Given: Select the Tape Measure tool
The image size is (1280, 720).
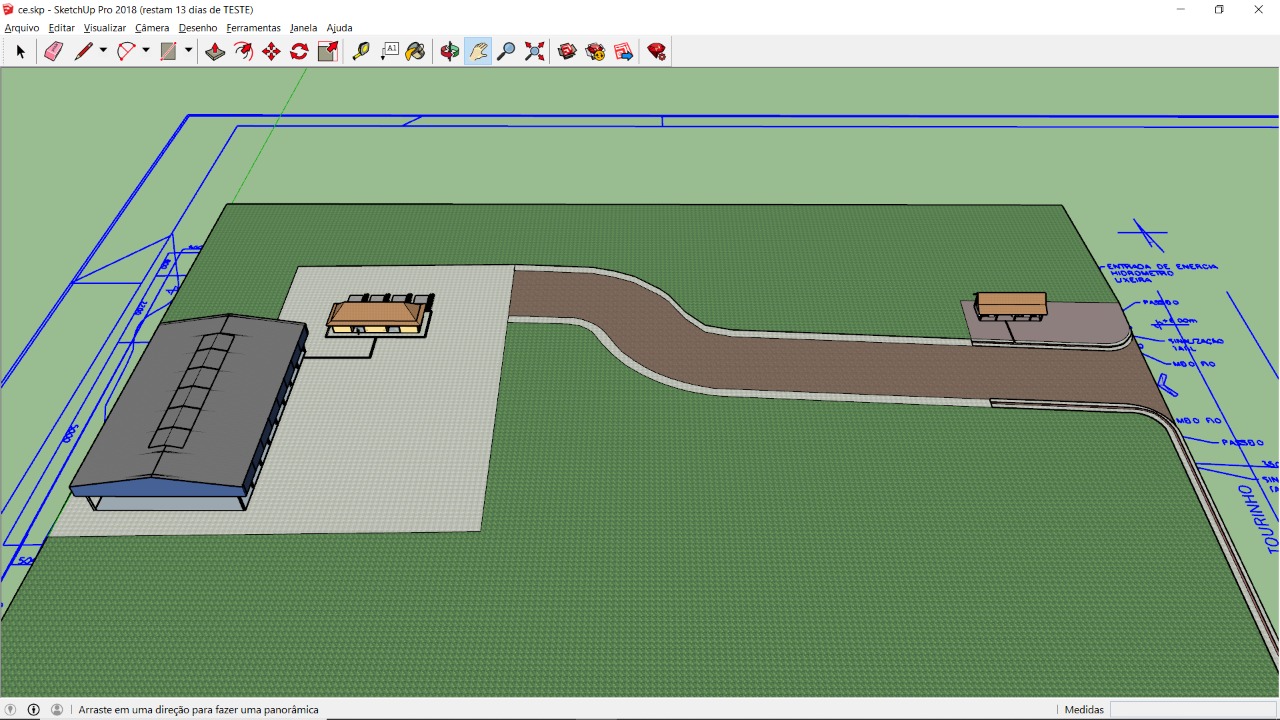Looking at the screenshot, I should [x=361, y=51].
